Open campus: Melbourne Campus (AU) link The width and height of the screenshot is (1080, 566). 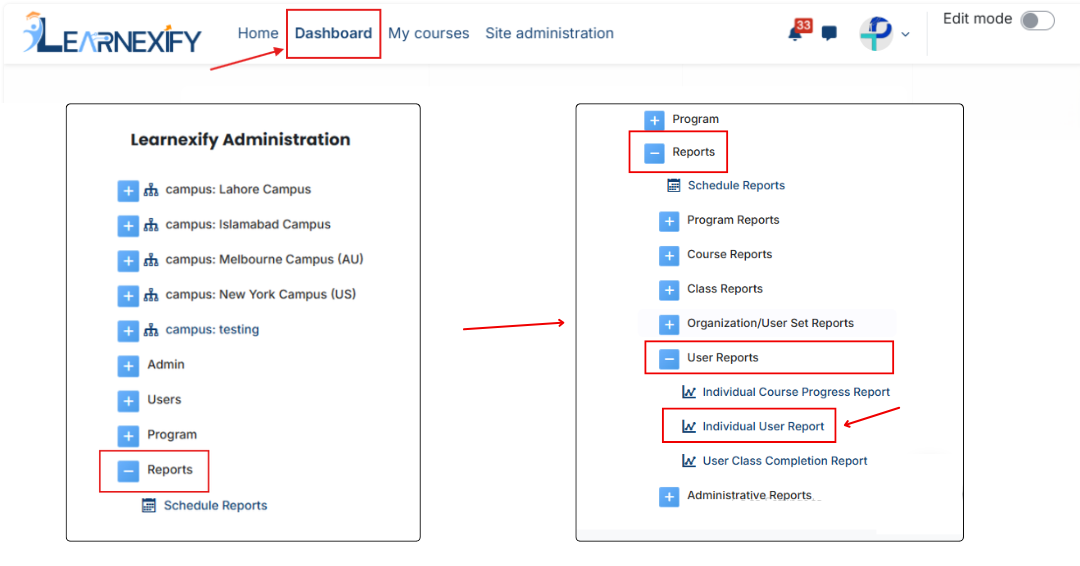coord(264,260)
